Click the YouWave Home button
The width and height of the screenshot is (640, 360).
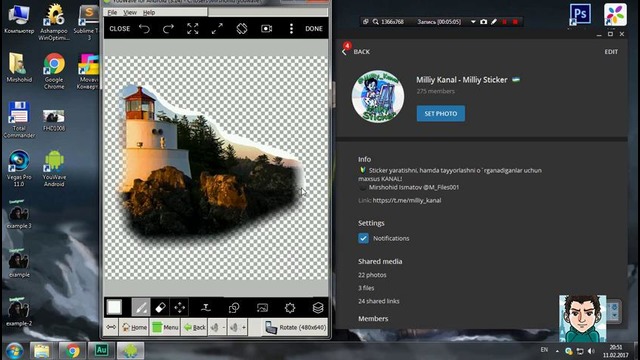[134, 327]
